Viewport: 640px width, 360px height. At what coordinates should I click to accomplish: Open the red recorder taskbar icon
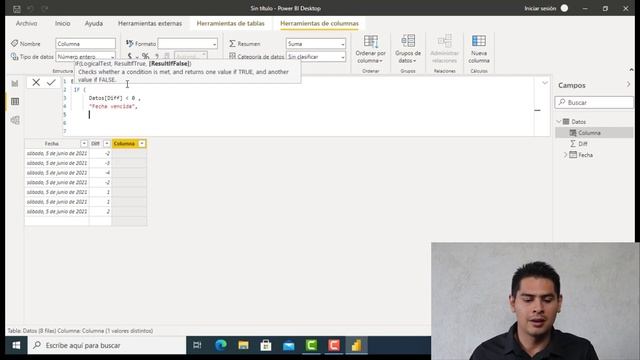point(334,345)
